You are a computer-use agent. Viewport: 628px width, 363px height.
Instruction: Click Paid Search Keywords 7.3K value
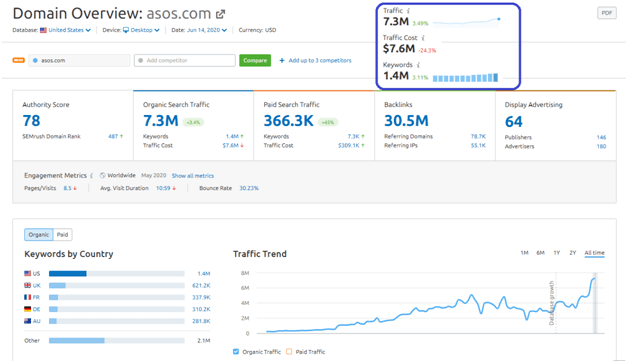(354, 137)
